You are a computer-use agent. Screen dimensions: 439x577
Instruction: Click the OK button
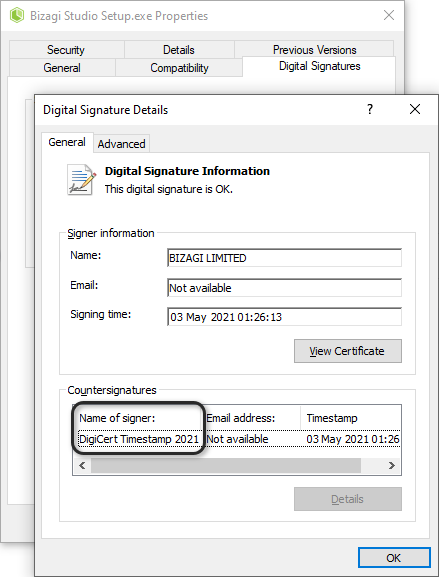coord(394,558)
